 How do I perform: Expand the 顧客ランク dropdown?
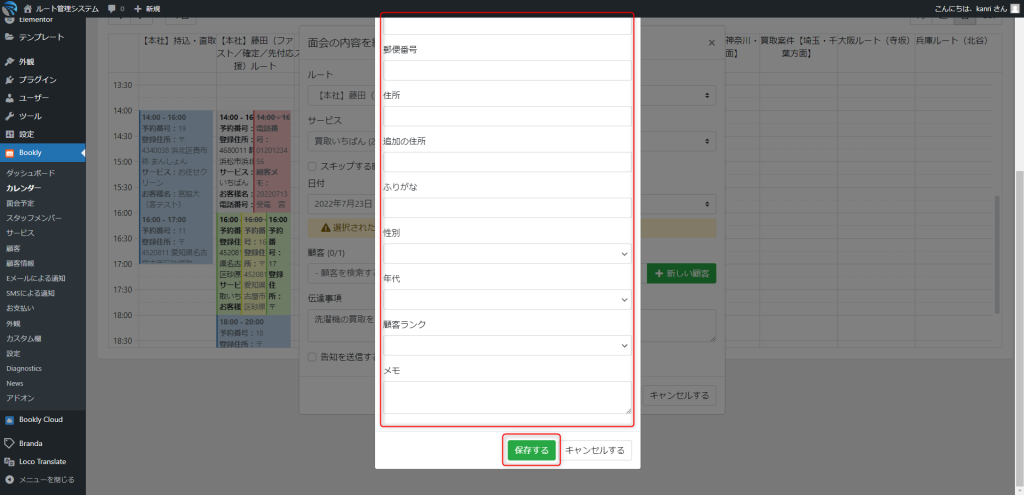pos(507,345)
